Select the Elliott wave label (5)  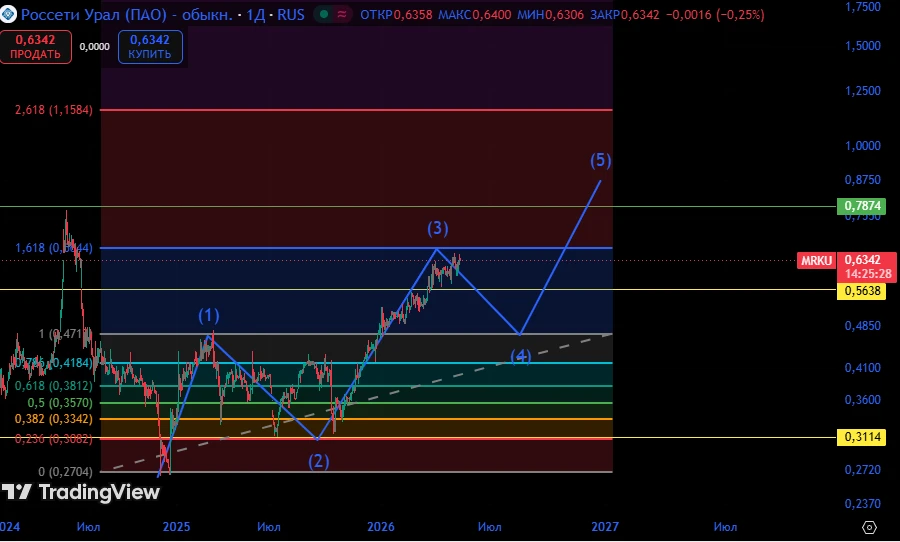pos(600,160)
